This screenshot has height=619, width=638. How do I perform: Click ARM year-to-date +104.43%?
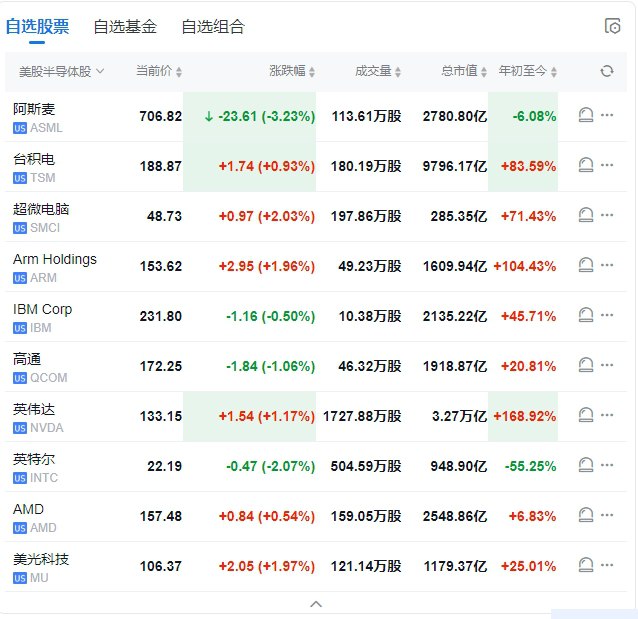click(524, 267)
